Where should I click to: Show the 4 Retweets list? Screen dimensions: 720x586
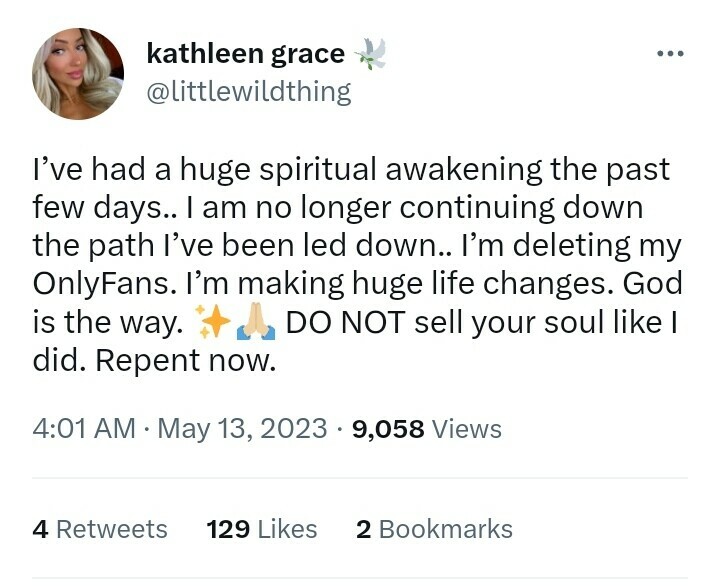click(100, 529)
